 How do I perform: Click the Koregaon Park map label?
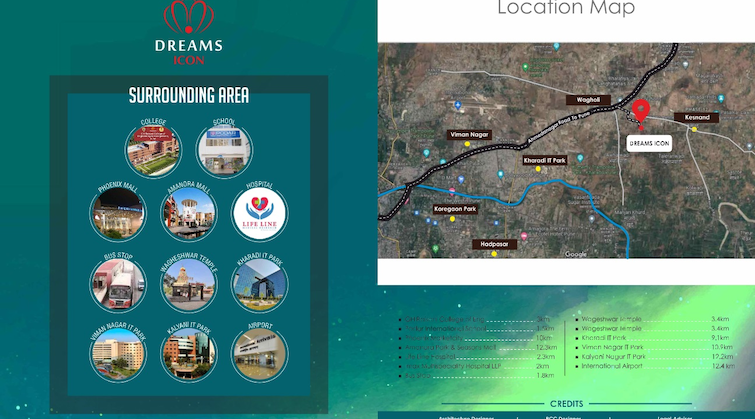[455, 209]
